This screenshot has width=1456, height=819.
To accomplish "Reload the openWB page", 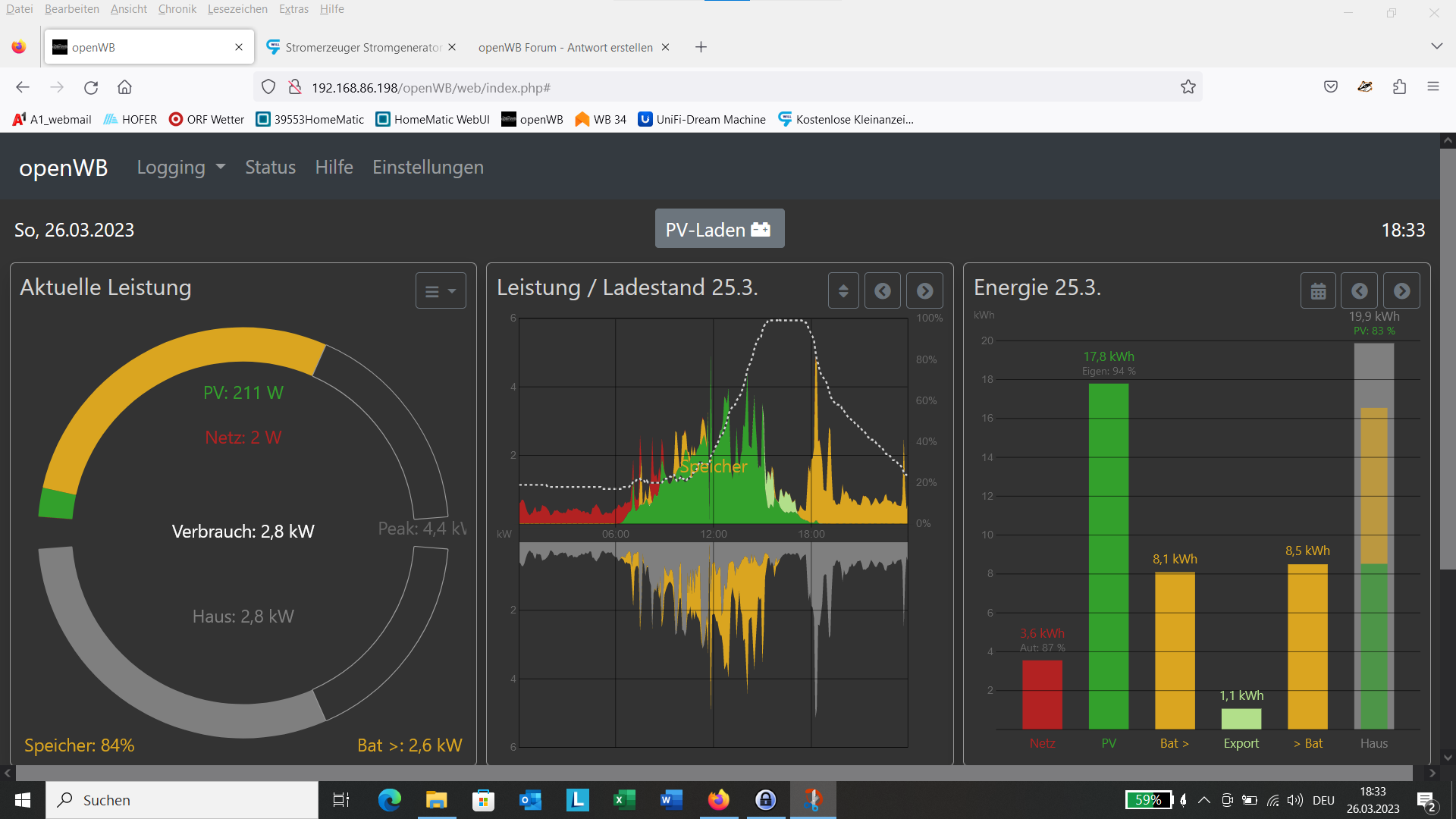I will point(91,87).
